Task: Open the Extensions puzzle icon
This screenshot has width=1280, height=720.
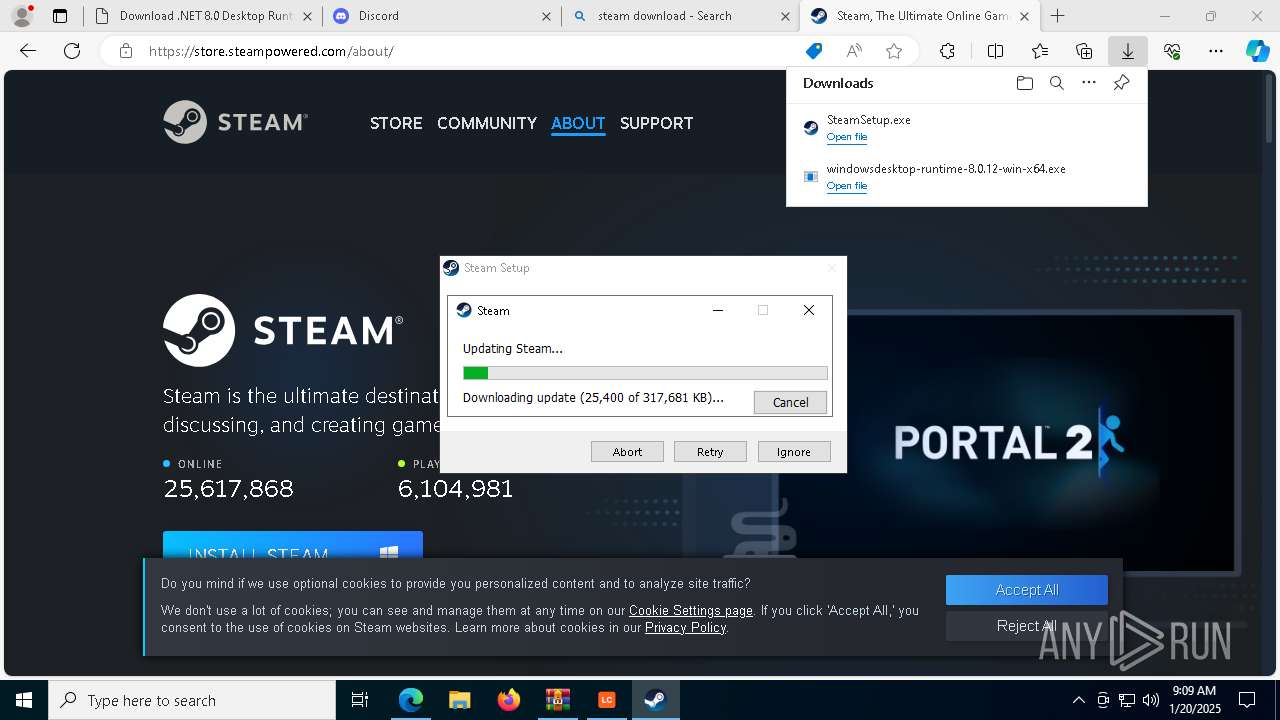Action: point(947,51)
